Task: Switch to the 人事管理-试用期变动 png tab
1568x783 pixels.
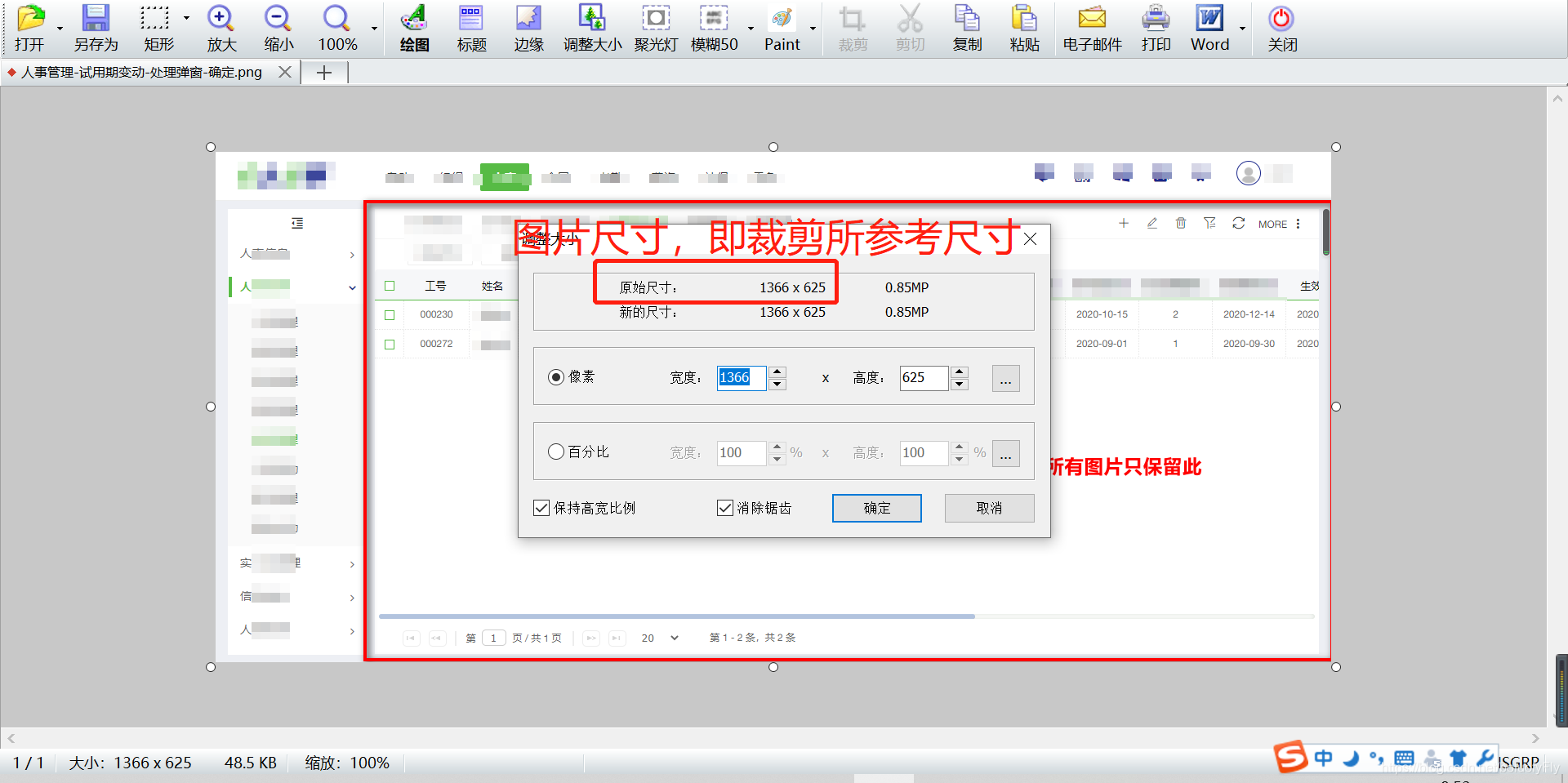Action: point(141,73)
